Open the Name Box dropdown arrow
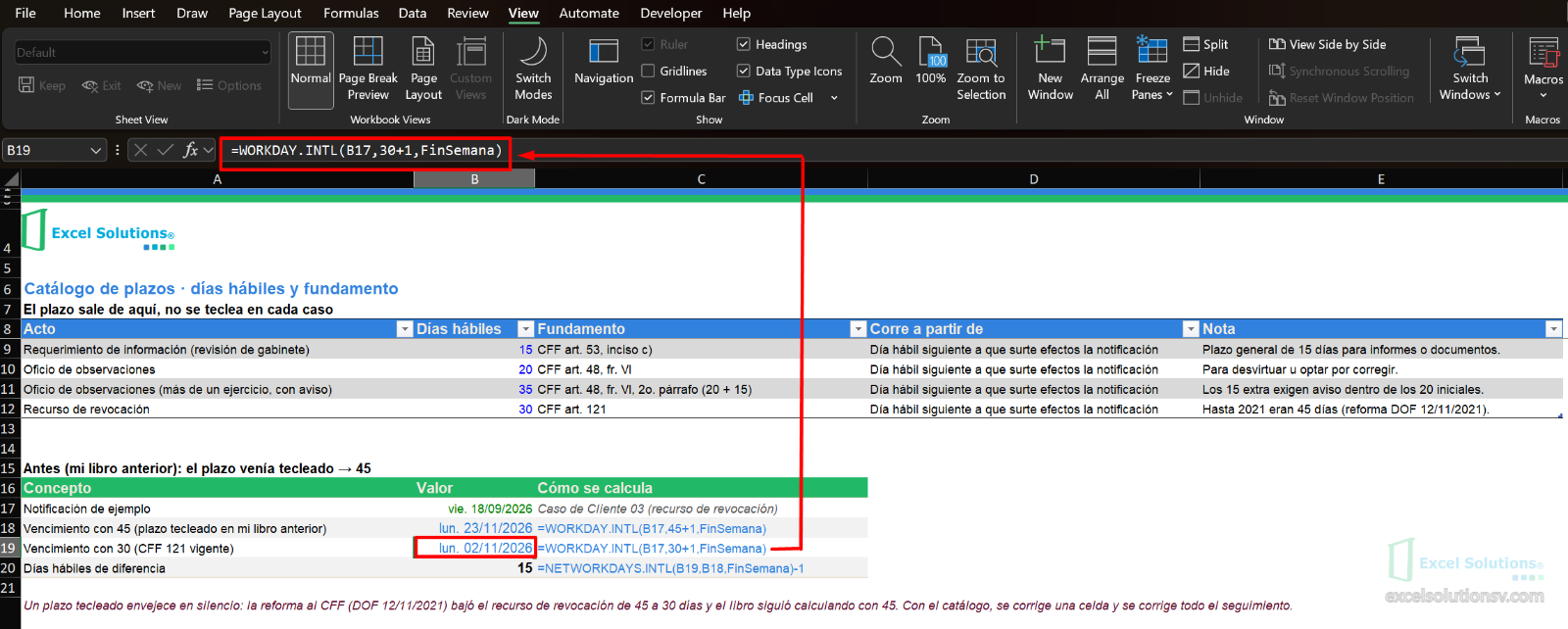 tap(95, 150)
